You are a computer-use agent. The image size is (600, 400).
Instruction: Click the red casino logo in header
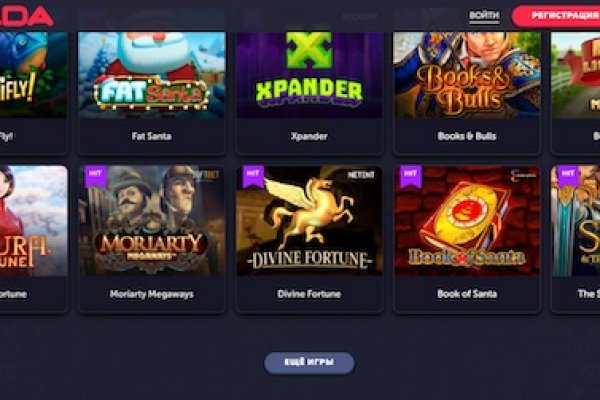pos(26,15)
